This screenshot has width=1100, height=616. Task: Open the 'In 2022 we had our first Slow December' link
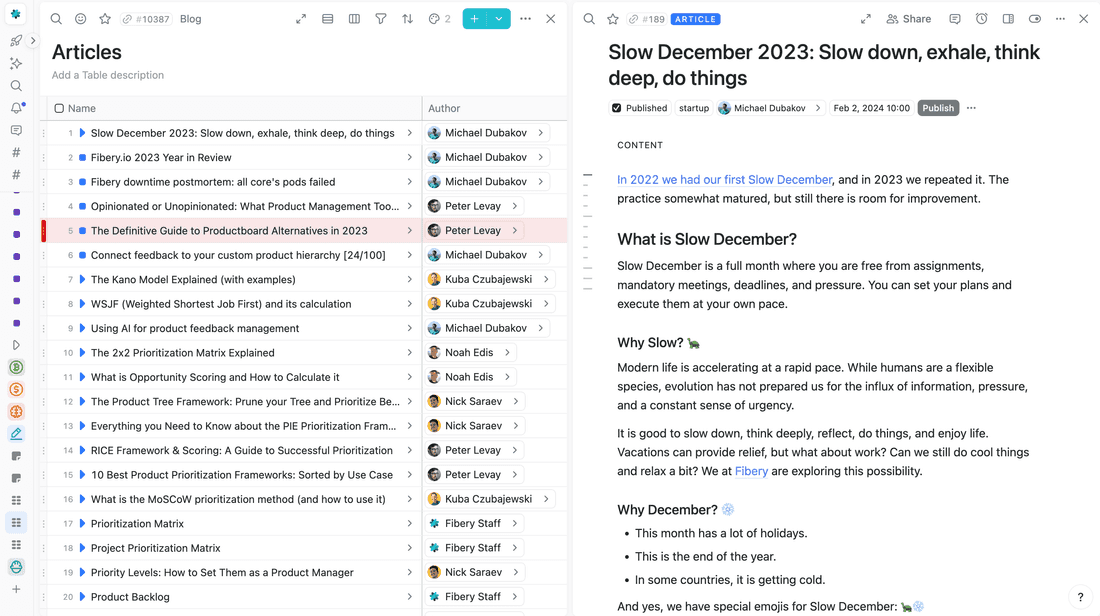tap(724, 180)
